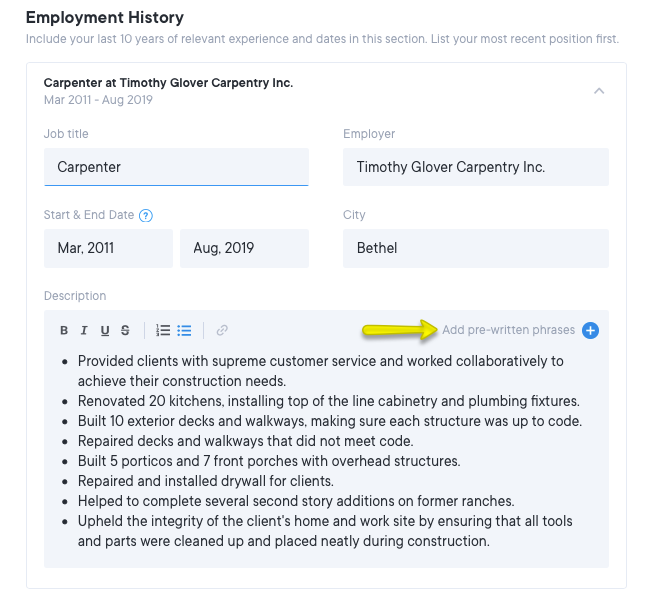Insert a hyperlink in description
This screenshot has height=596, width=650.
(222, 331)
